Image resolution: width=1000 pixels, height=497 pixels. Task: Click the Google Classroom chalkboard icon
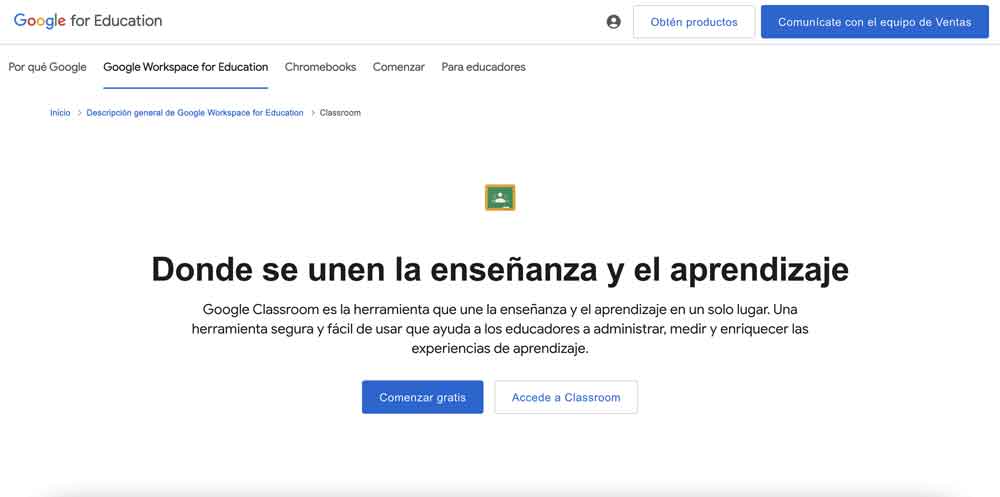pyautogui.click(x=500, y=198)
